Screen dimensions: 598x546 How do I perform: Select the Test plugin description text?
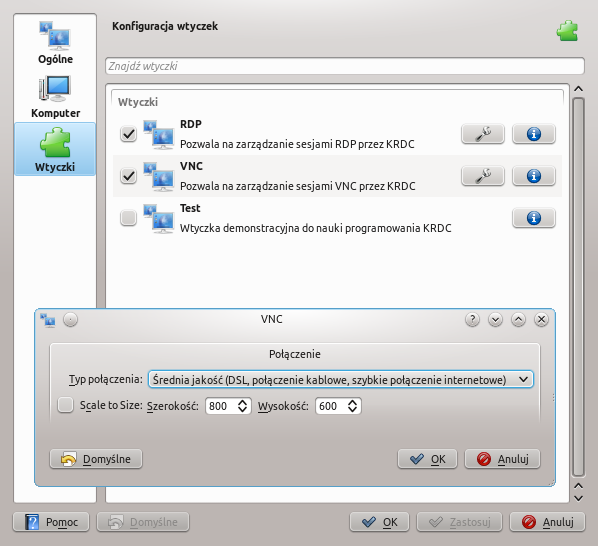tap(315, 228)
